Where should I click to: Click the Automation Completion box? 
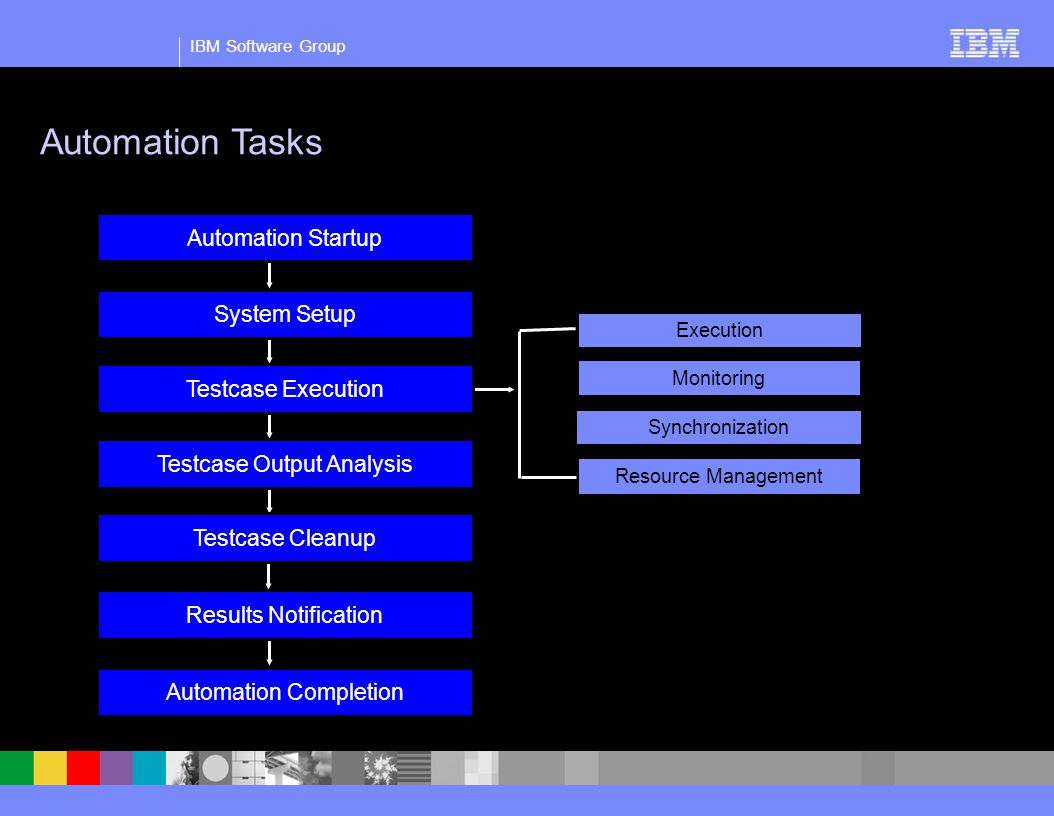tap(285, 692)
